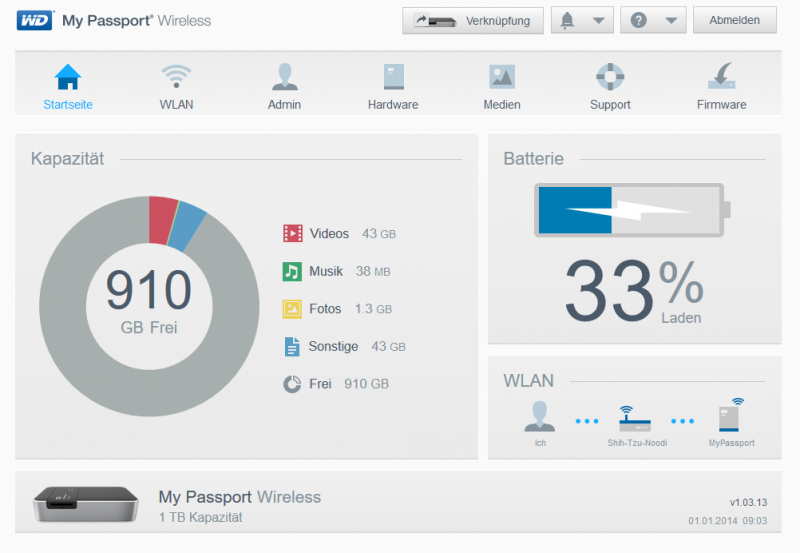Click the Sonstige document icon

pyautogui.click(x=292, y=346)
